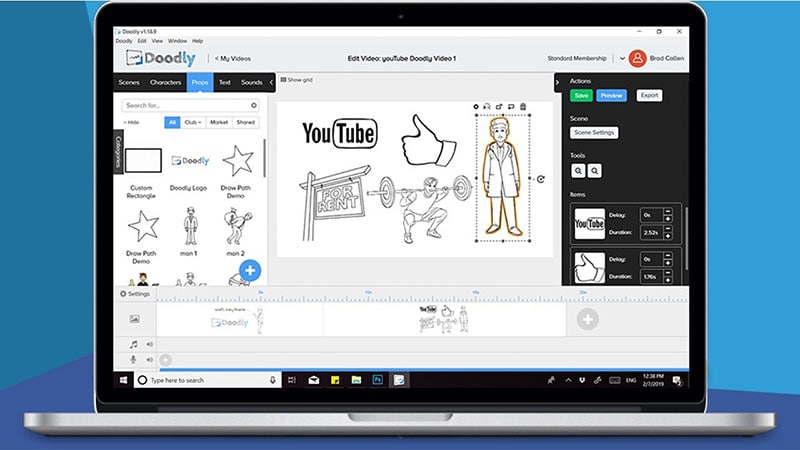Toggle Show grid on the canvas
Viewport: 800px width, 450px height.
296,80
